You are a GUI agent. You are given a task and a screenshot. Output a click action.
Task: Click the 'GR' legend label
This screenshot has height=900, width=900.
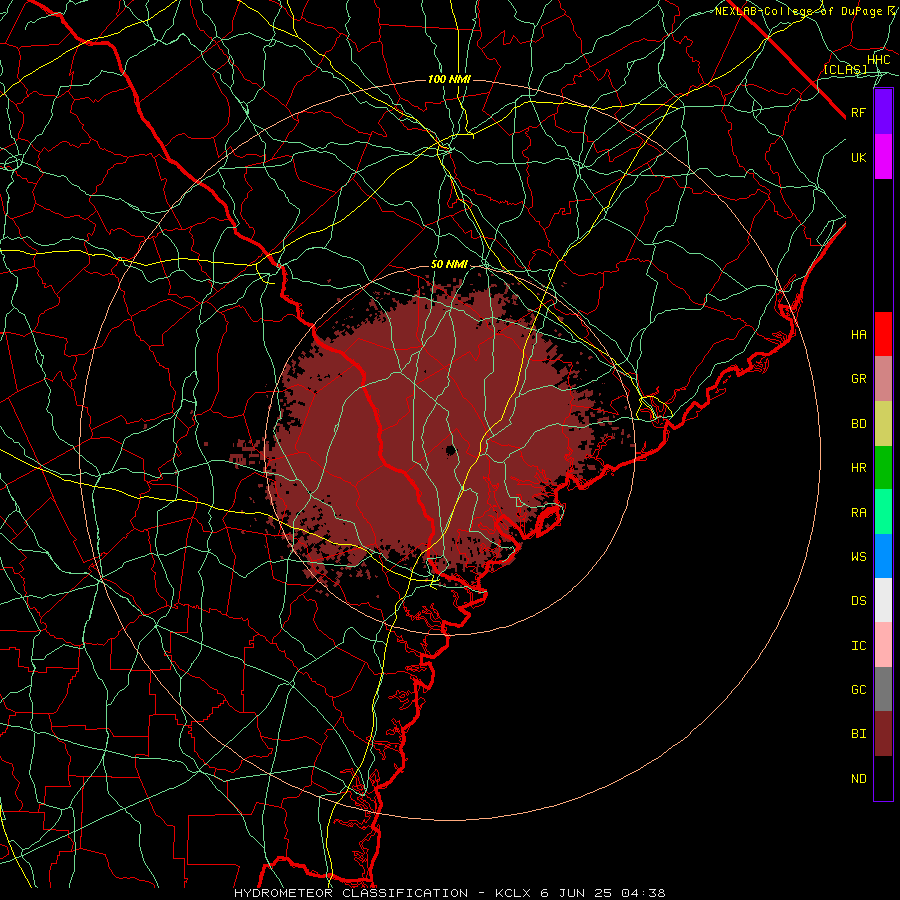pos(858,379)
